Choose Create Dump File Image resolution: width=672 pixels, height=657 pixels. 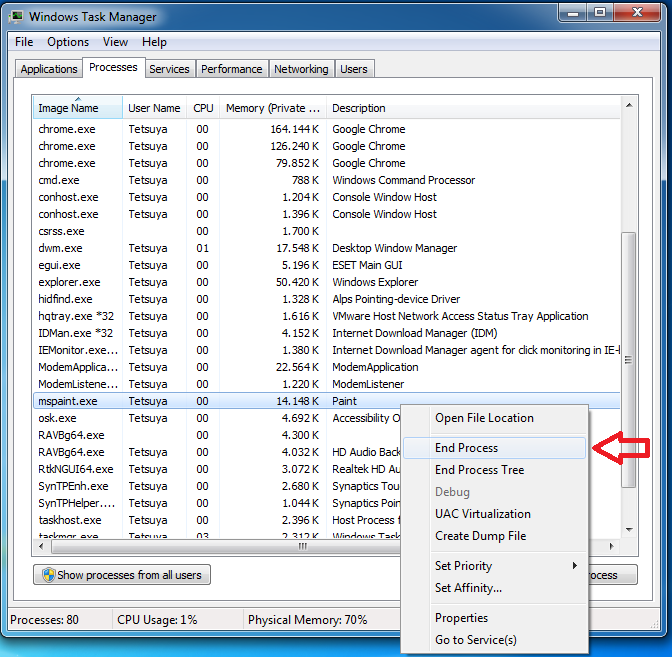click(x=494, y=536)
